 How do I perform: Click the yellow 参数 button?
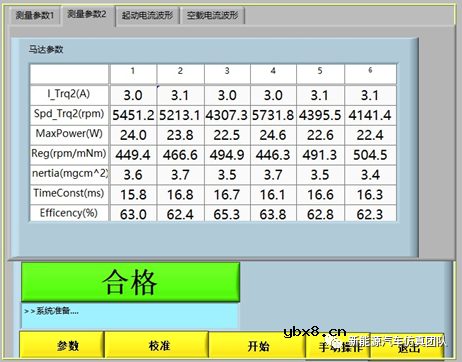[x=62, y=345]
